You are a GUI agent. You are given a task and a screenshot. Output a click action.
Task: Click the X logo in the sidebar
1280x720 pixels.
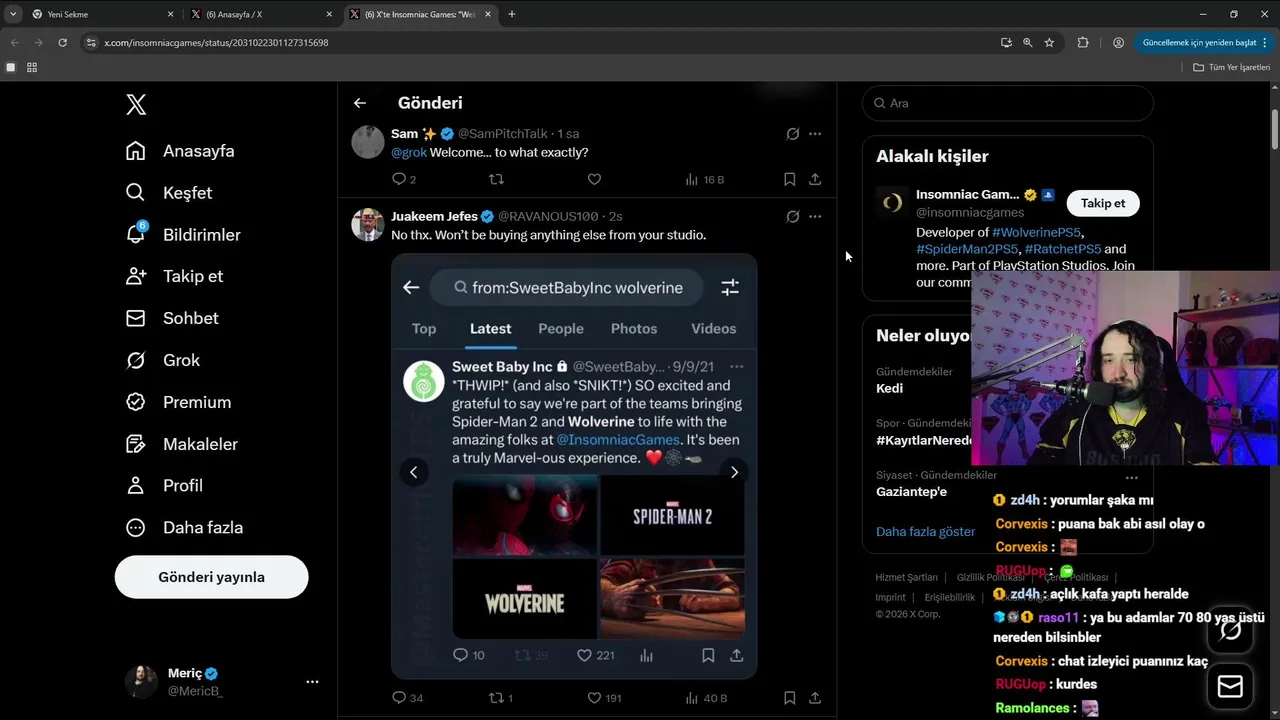(x=136, y=104)
